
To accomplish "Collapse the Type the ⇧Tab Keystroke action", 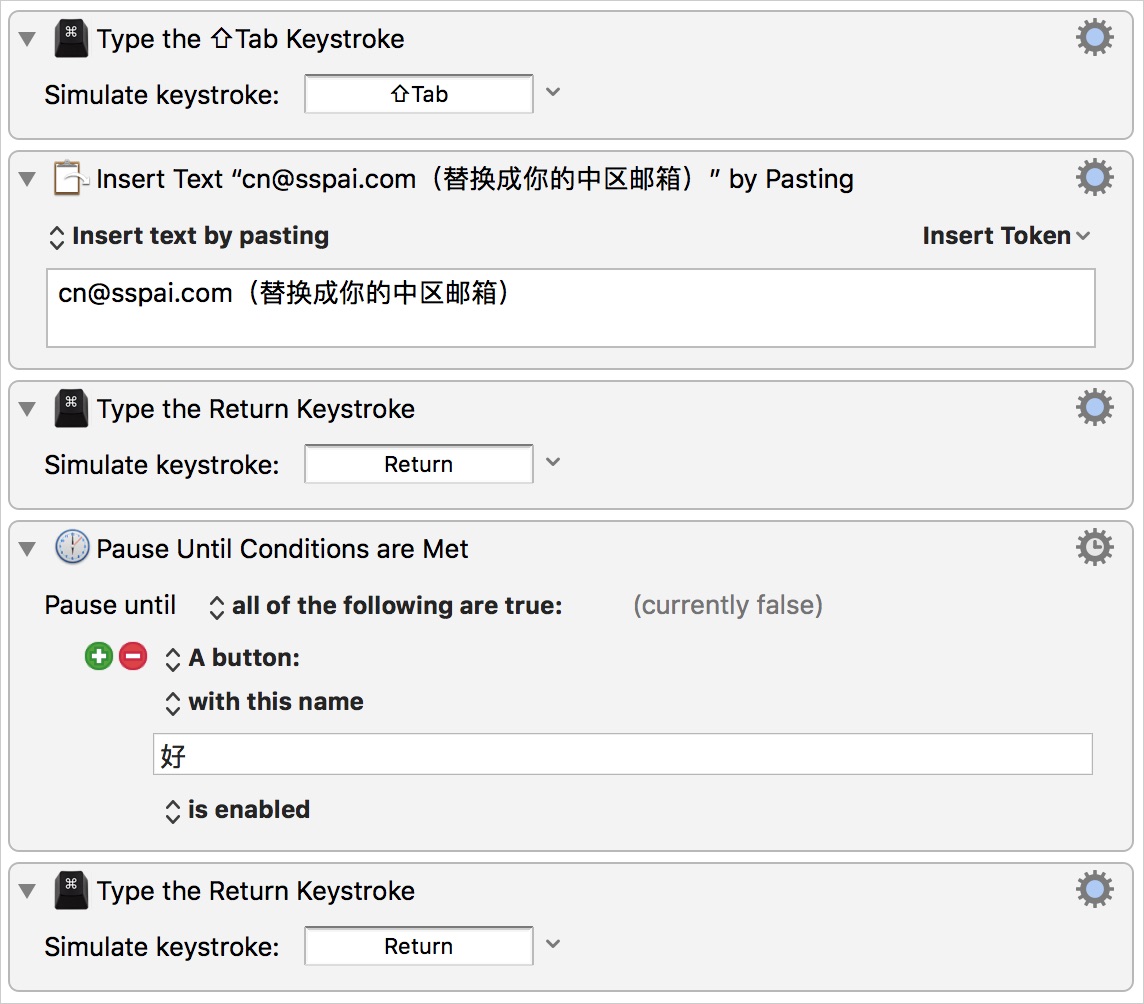I will [x=27, y=39].
